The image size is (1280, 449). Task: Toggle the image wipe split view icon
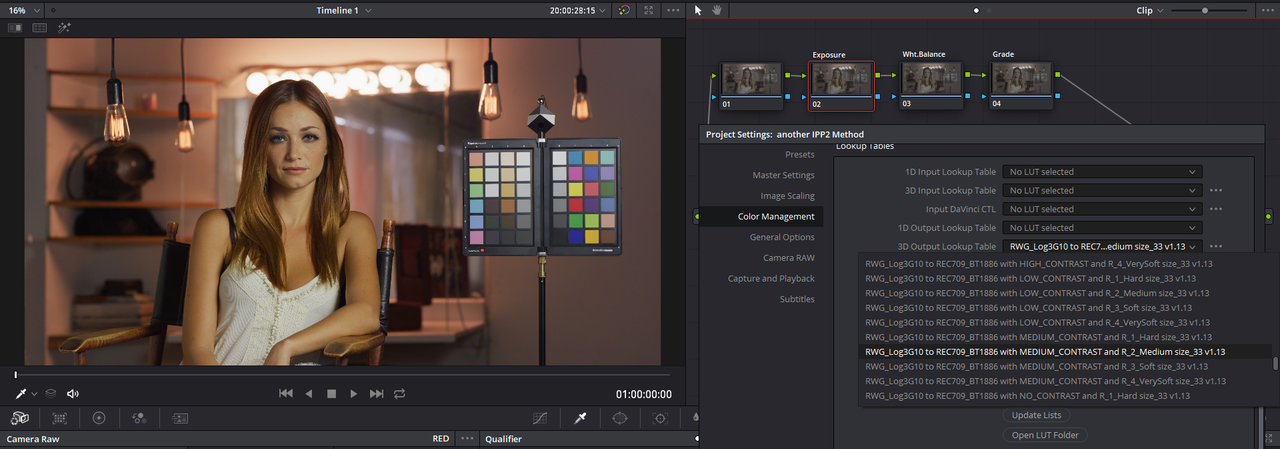coord(15,28)
